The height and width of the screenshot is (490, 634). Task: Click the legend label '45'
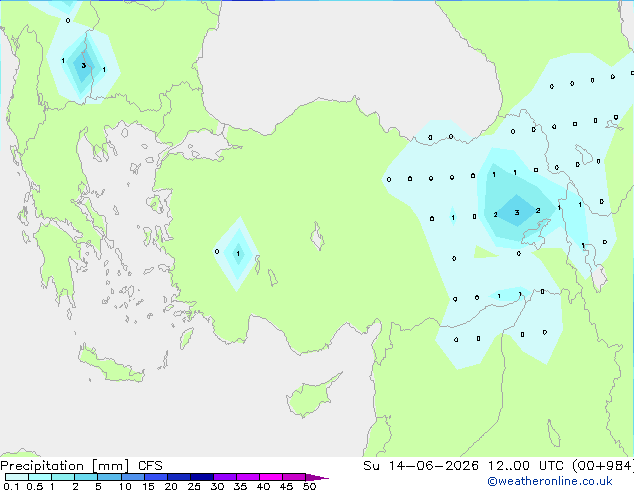point(286,486)
